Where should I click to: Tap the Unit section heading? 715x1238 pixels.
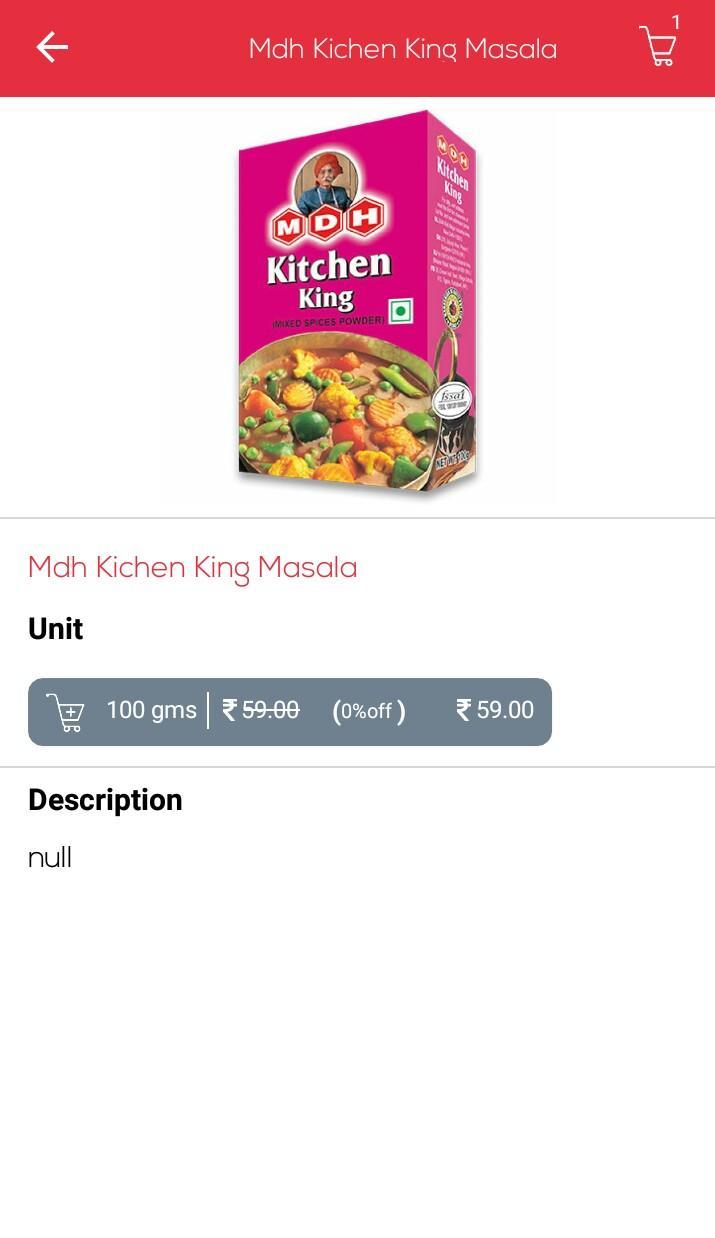coord(55,629)
